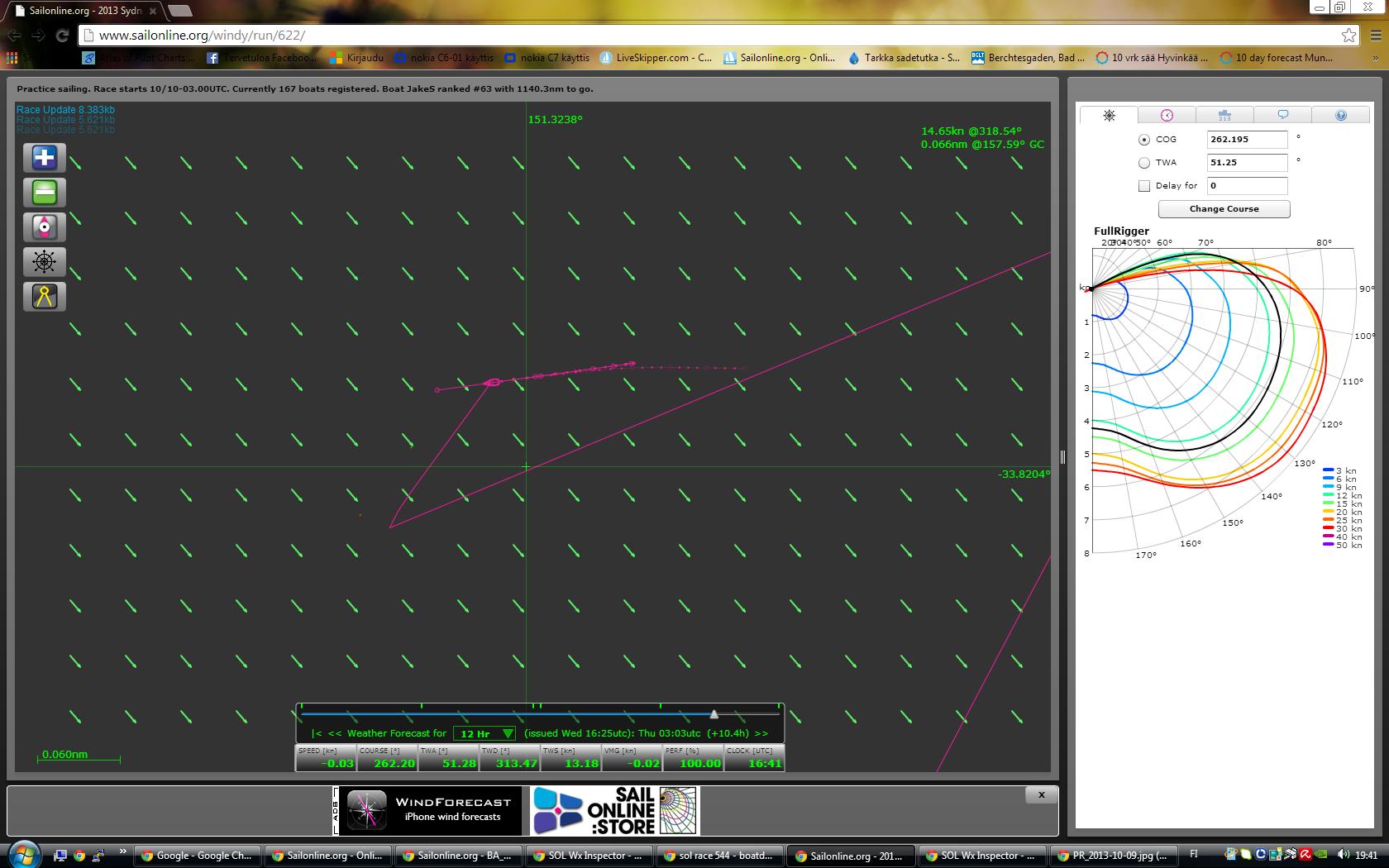Open the 10 vrk sää Hyvinkää bookmark
Screen dimensions: 1389x868
pos(1152,58)
